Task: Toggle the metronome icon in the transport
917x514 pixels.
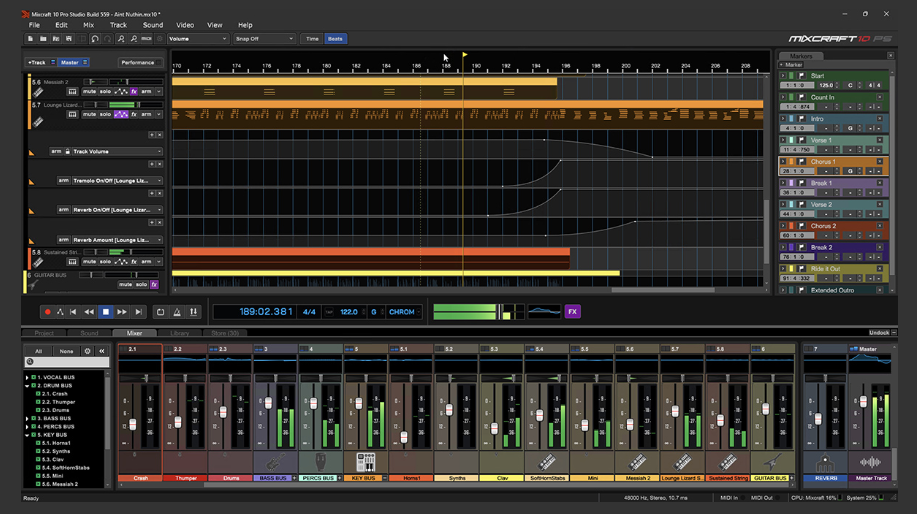Action: [177, 312]
